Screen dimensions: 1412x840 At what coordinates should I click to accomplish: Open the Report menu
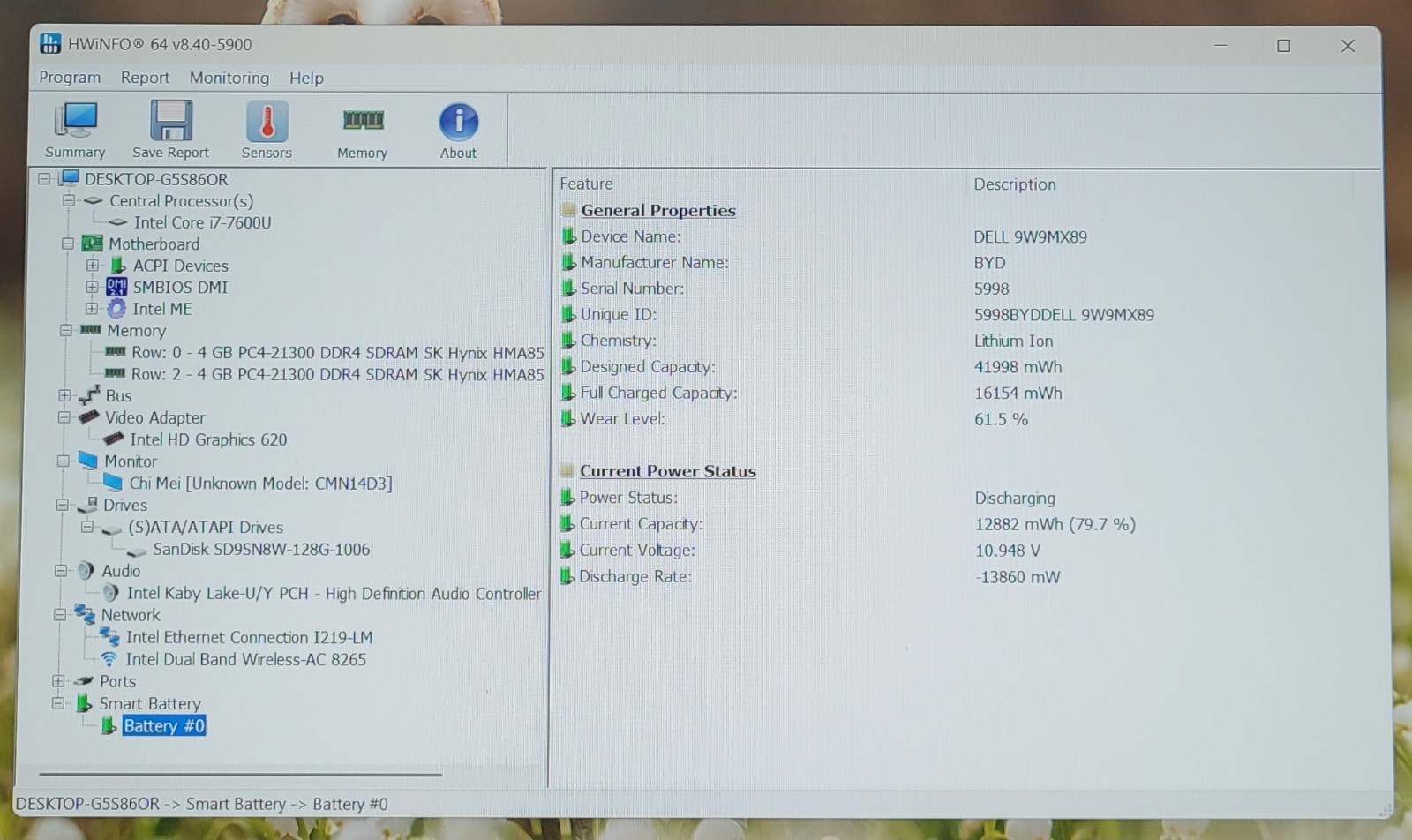[145, 78]
